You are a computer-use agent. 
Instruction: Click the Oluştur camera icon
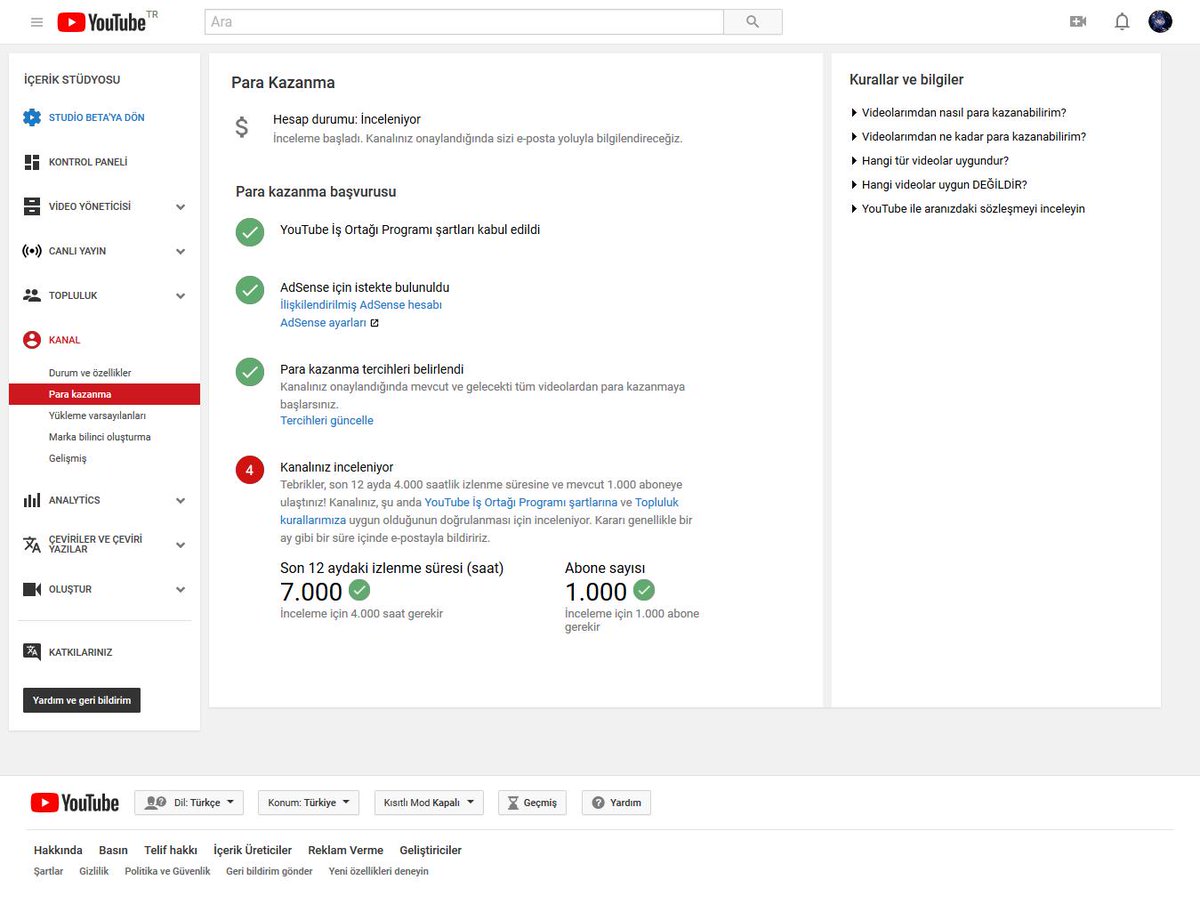coord(32,589)
